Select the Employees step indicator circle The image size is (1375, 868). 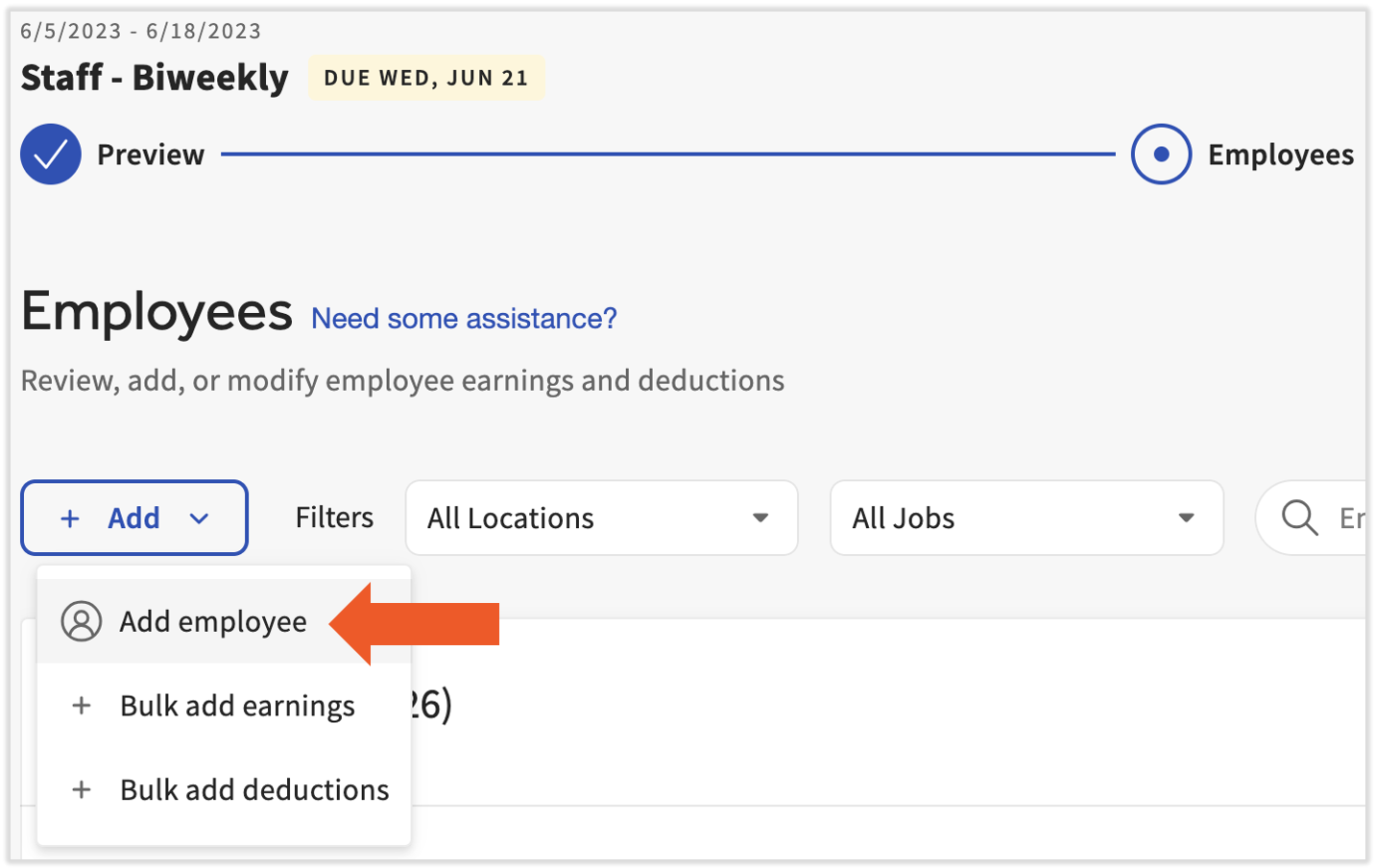[x=1161, y=153]
